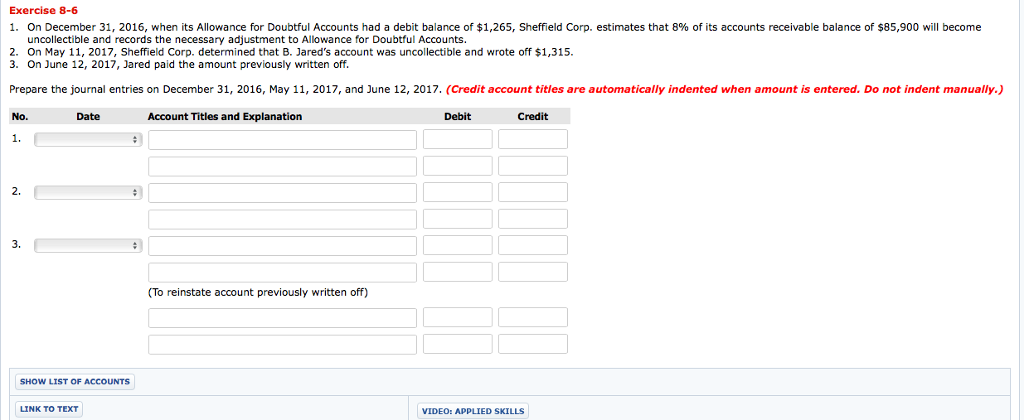Screen dimensions: 1024x420
Task: Click last account title field at bottom
Action: (283, 344)
